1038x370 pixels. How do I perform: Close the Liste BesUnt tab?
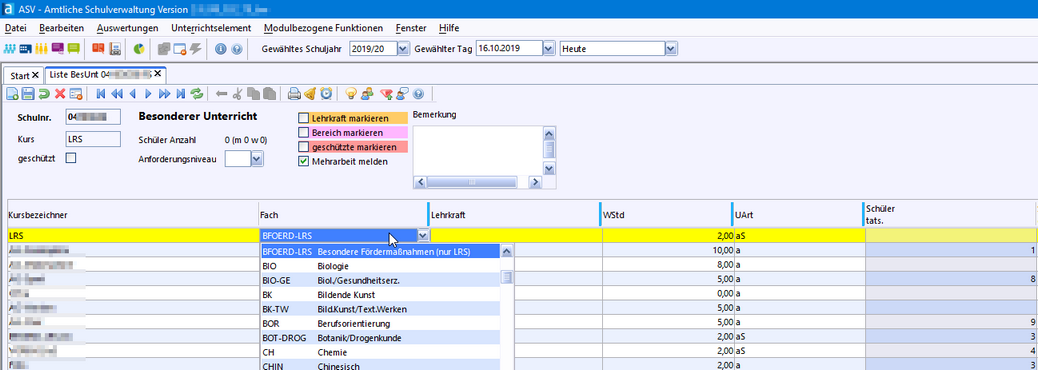pyautogui.click(x=158, y=74)
